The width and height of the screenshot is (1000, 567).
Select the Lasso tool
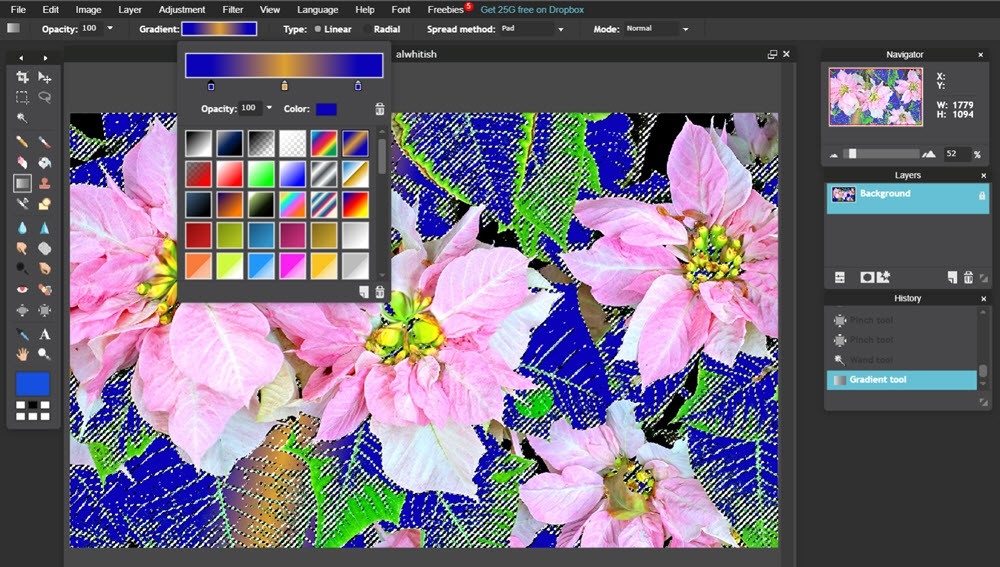pyautogui.click(x=45, y=97)
